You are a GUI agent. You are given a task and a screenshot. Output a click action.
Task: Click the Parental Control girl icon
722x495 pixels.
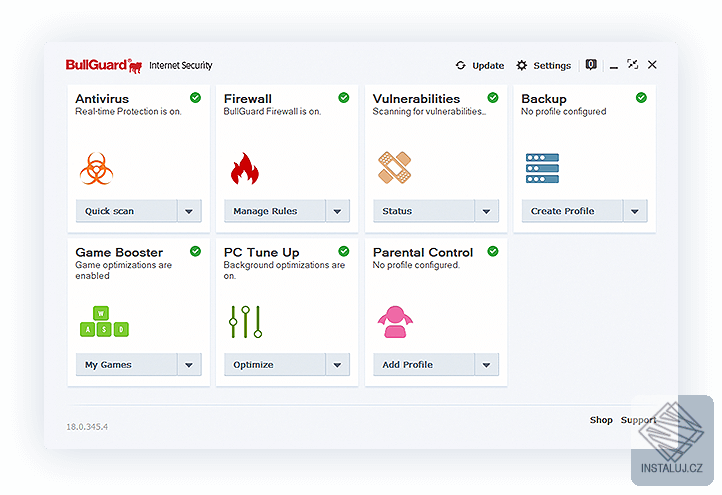[x=395, y=321]
